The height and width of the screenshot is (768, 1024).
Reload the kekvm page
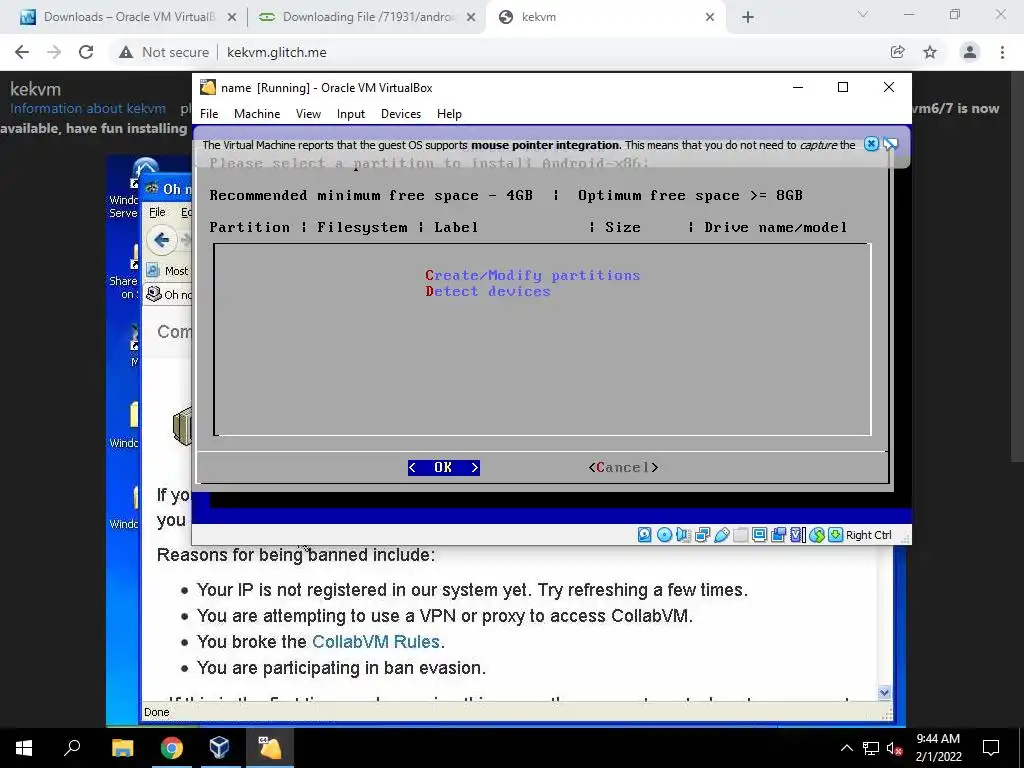[x=86, y=52]
